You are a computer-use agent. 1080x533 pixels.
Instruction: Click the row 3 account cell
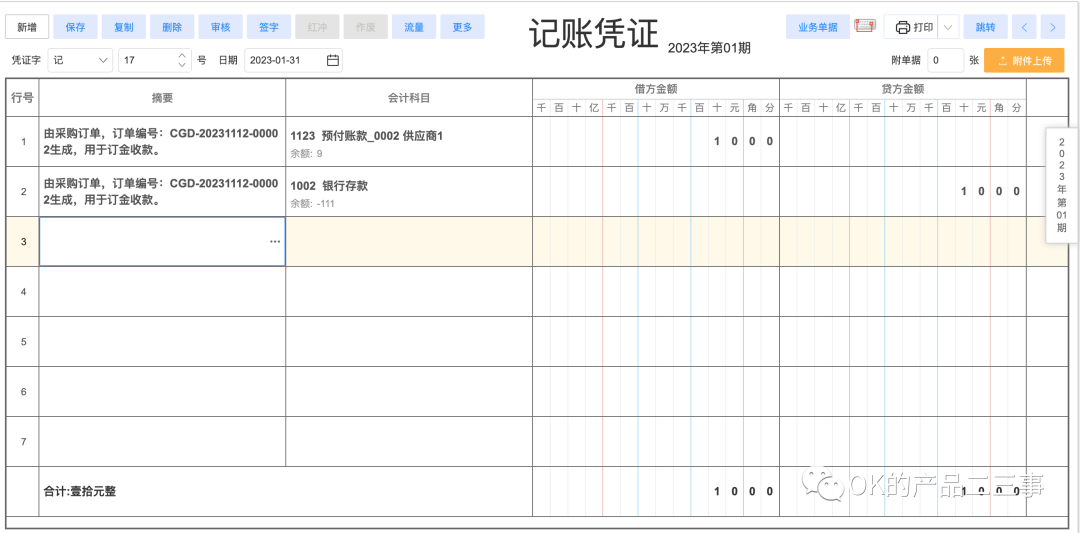(x=409, y=242)
